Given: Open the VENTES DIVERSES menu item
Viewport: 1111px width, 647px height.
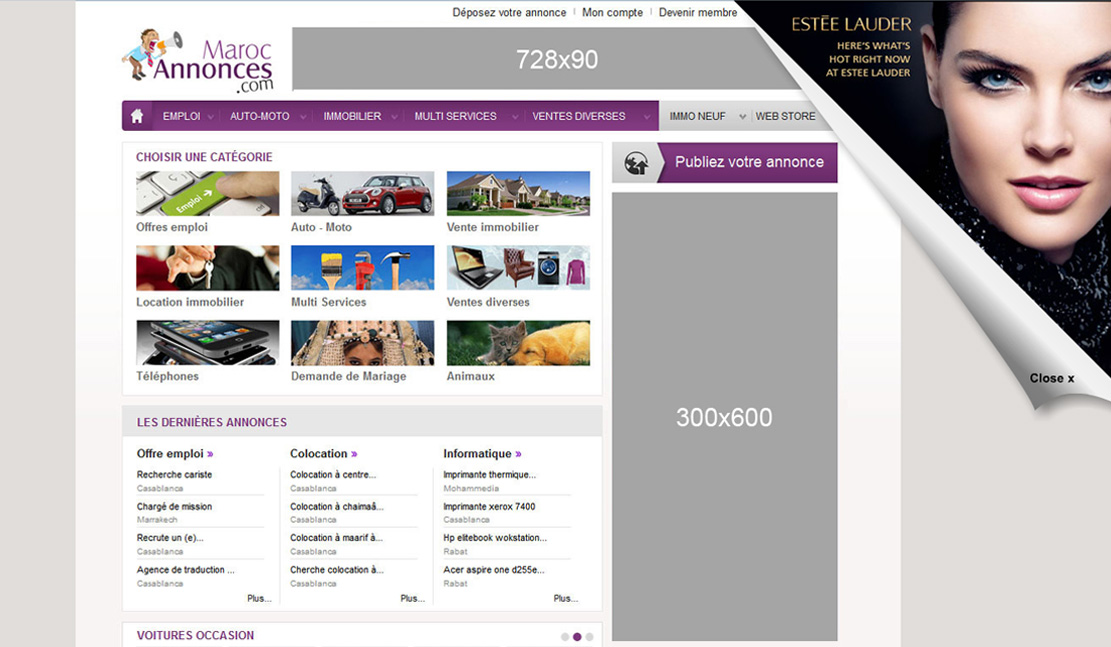Looking at the screenshot, I should coord(584,116).
